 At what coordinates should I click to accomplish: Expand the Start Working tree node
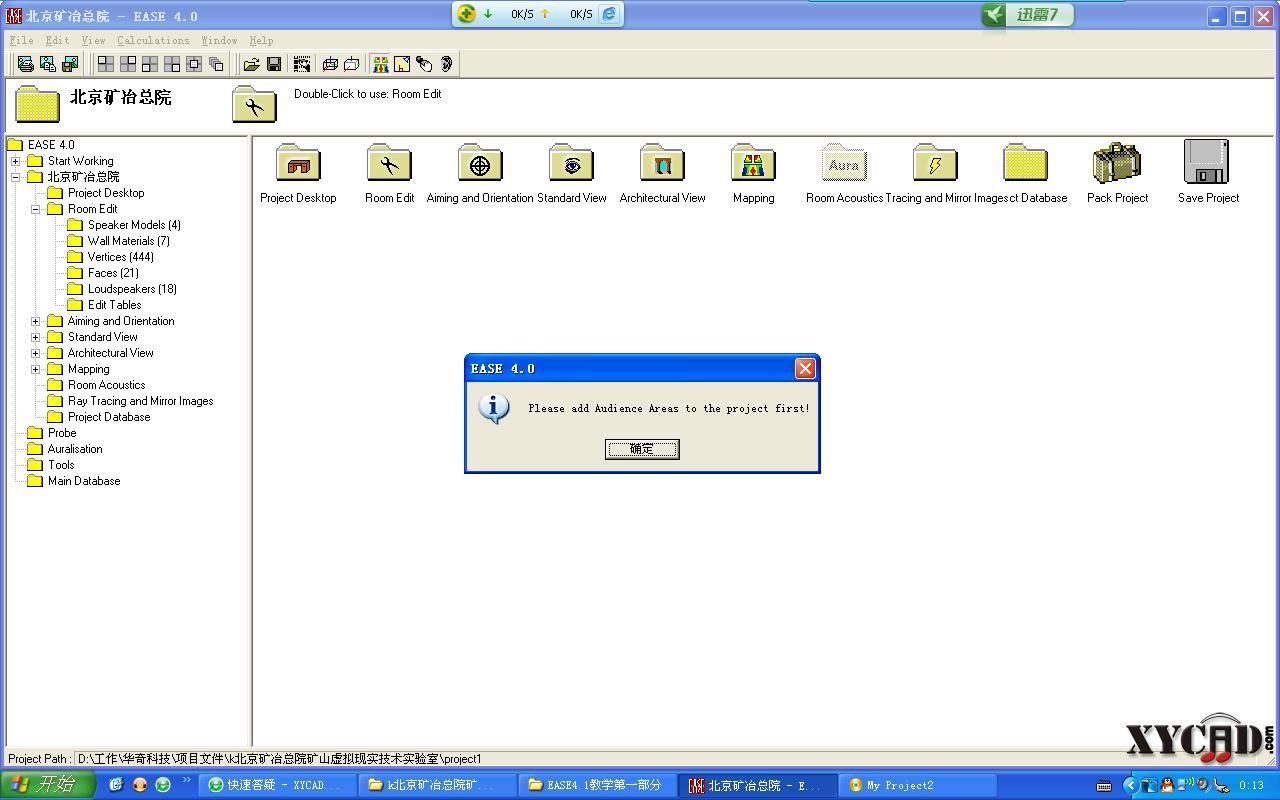(16, 161)
